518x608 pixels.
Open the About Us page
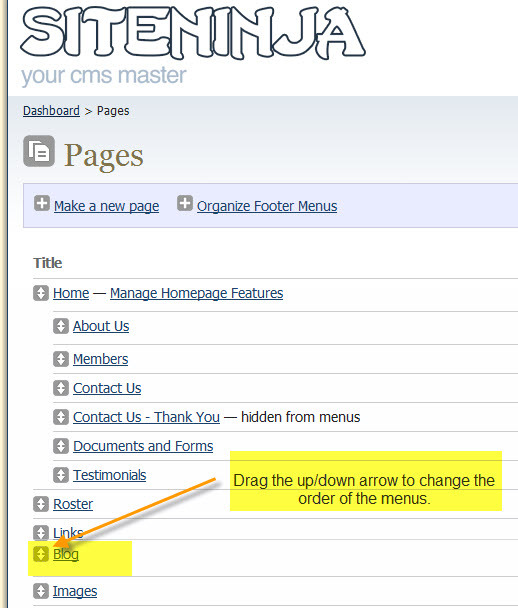(101, 326)
